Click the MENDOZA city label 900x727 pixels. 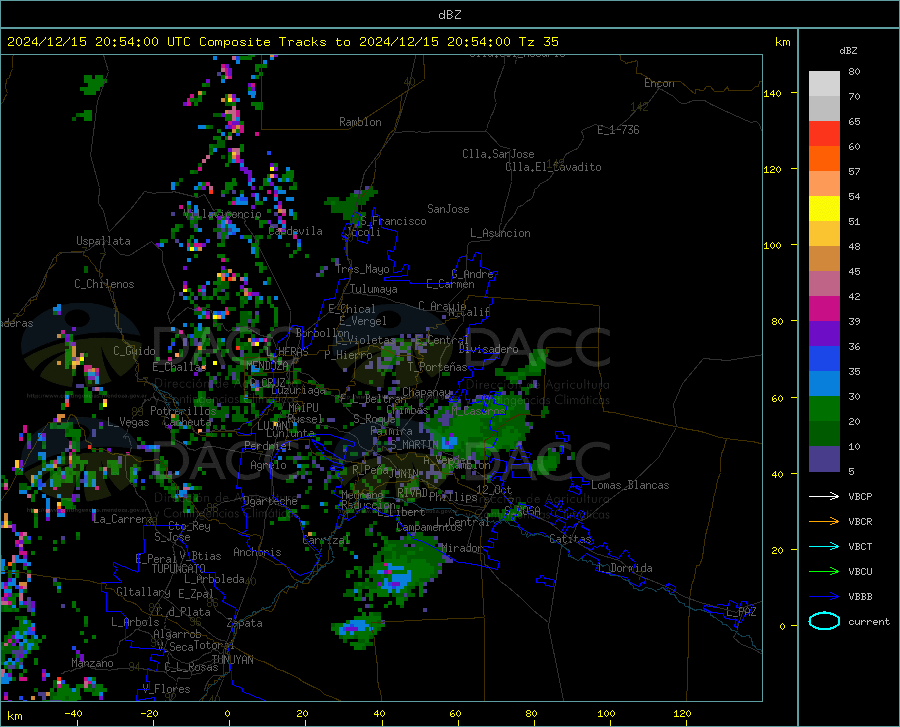pyautogui.click(x=267, y=366)
